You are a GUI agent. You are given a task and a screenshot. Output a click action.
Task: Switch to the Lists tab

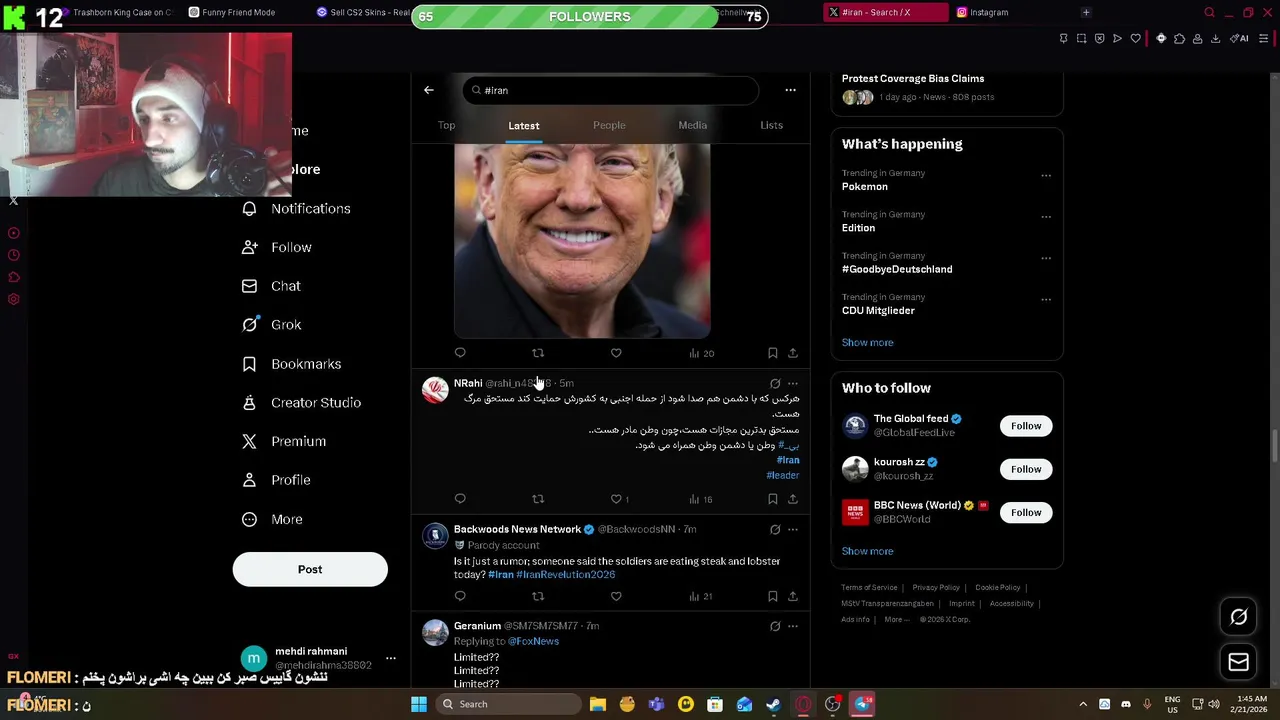(x=771, y=125)
